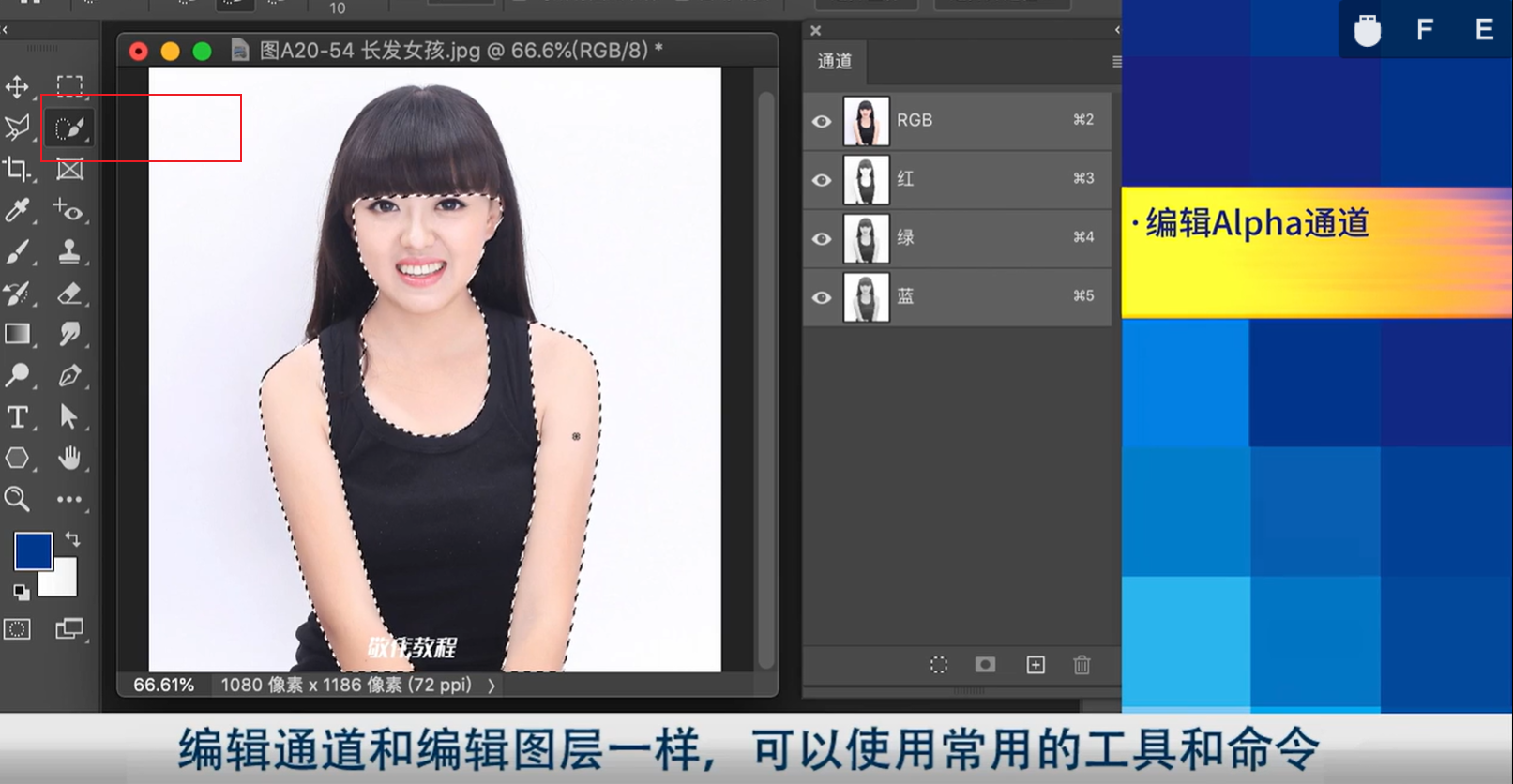Open the Edit Toolbar three-dots menu
The height and width of the screenshot is (784, 1513).
point(69,500)
